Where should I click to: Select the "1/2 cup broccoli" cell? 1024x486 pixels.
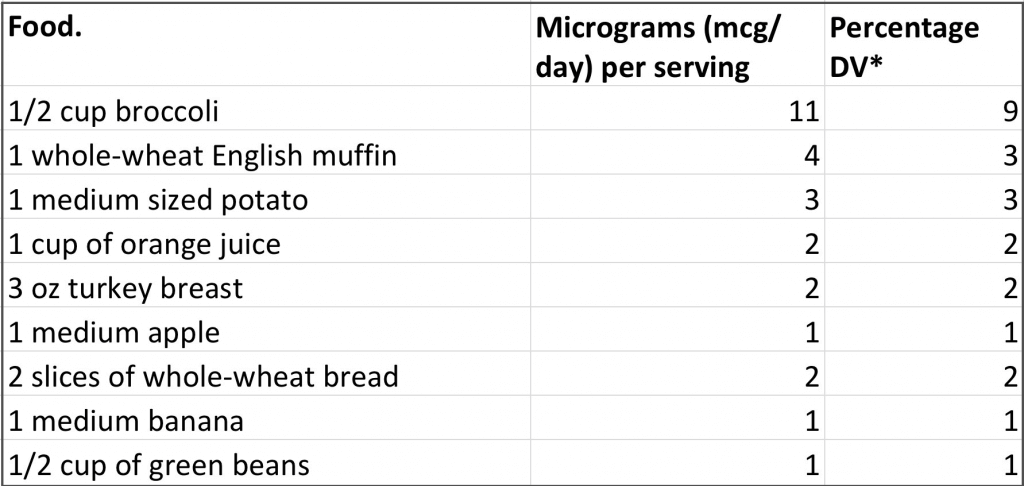tap(265, 109)
